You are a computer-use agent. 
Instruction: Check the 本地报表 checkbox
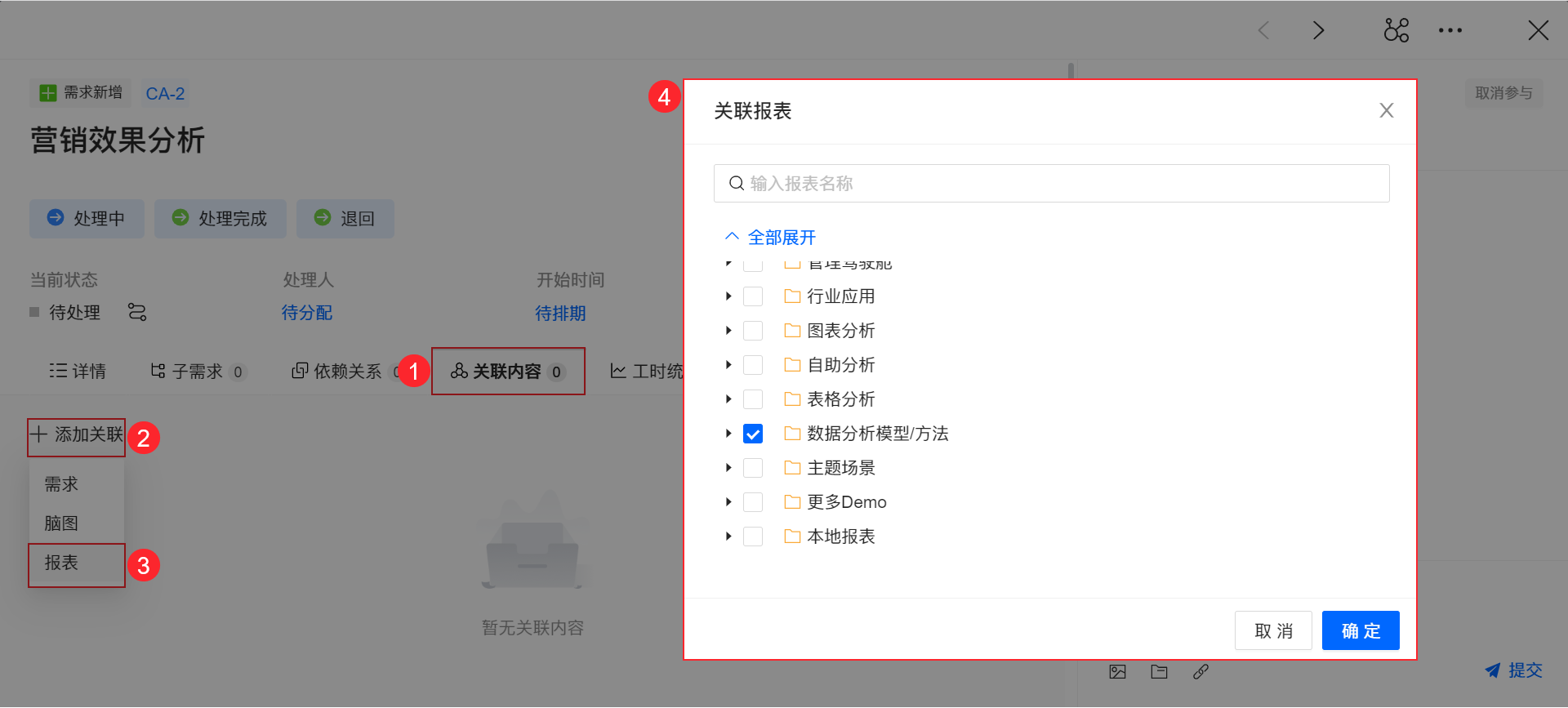pos(753,537)
